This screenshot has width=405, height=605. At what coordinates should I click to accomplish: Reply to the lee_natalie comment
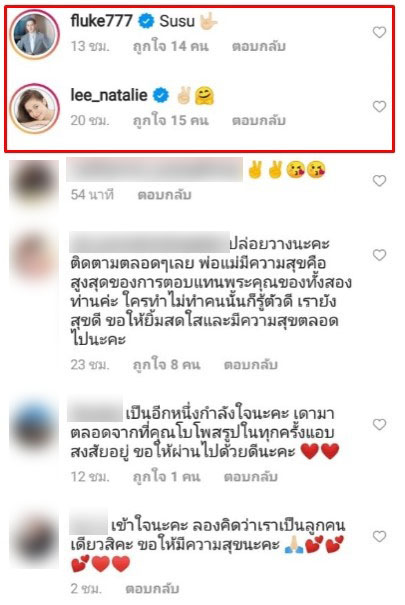(x=259, y=120)
